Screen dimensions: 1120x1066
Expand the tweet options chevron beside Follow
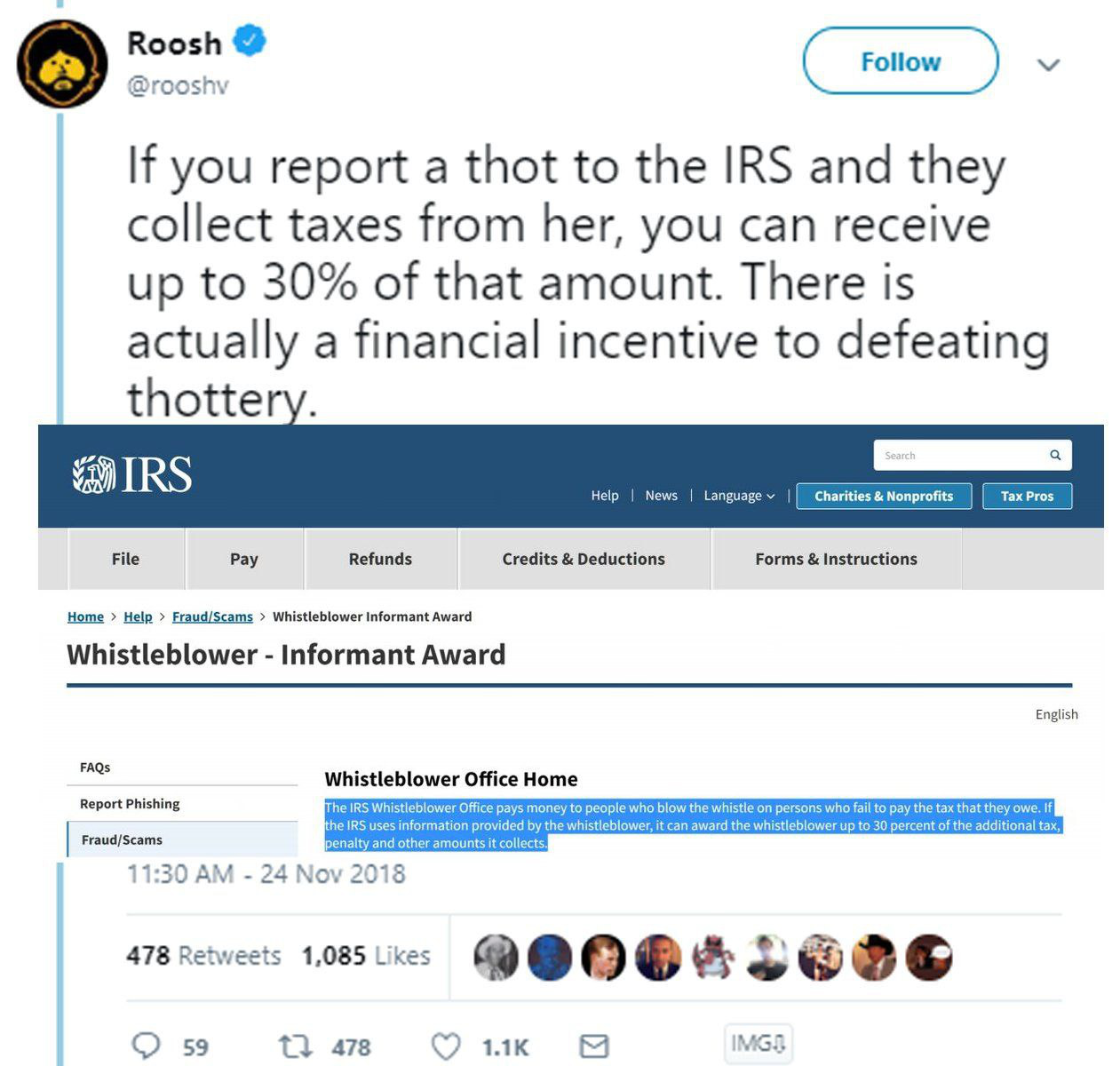(1049, 65)
